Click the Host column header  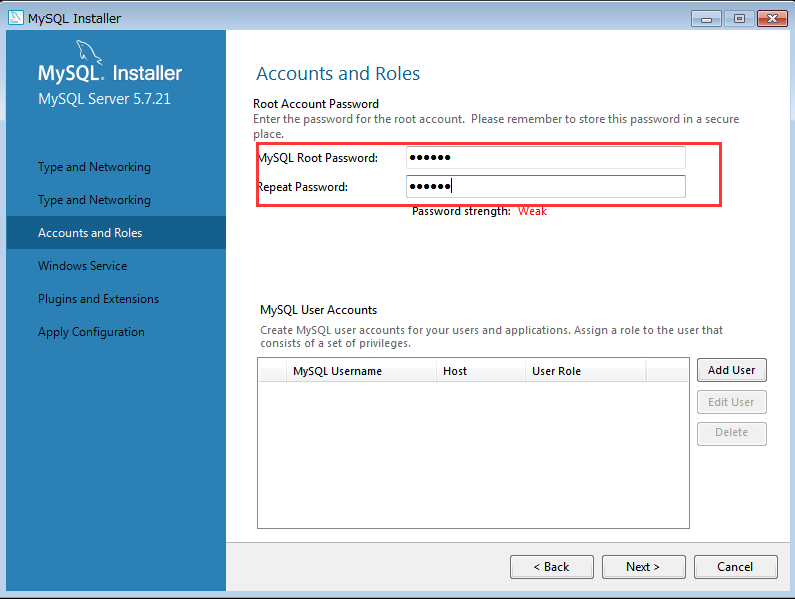[x=455, y=371]
